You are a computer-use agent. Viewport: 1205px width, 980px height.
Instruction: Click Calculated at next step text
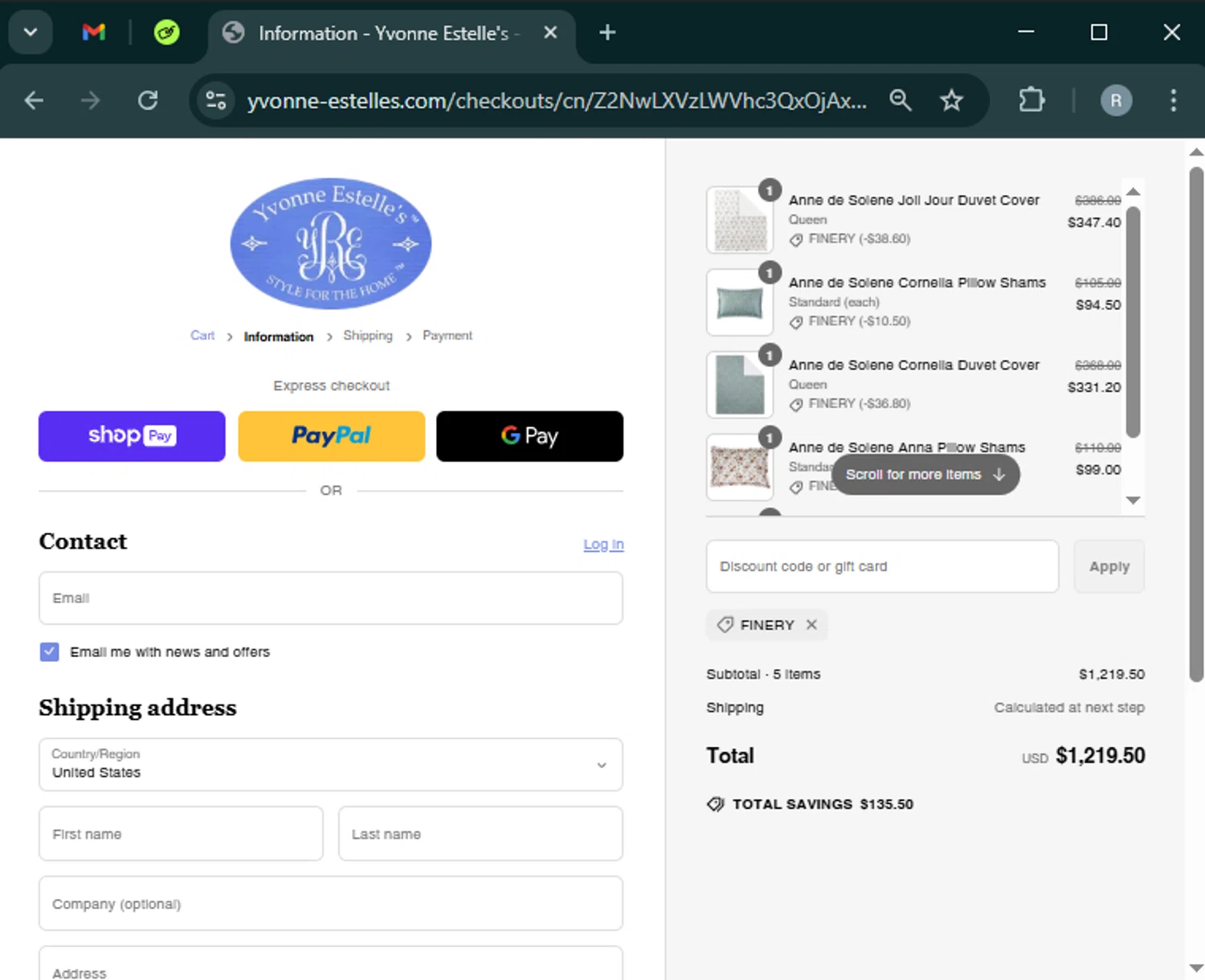pyautogui.click(x=1069, y=708)
